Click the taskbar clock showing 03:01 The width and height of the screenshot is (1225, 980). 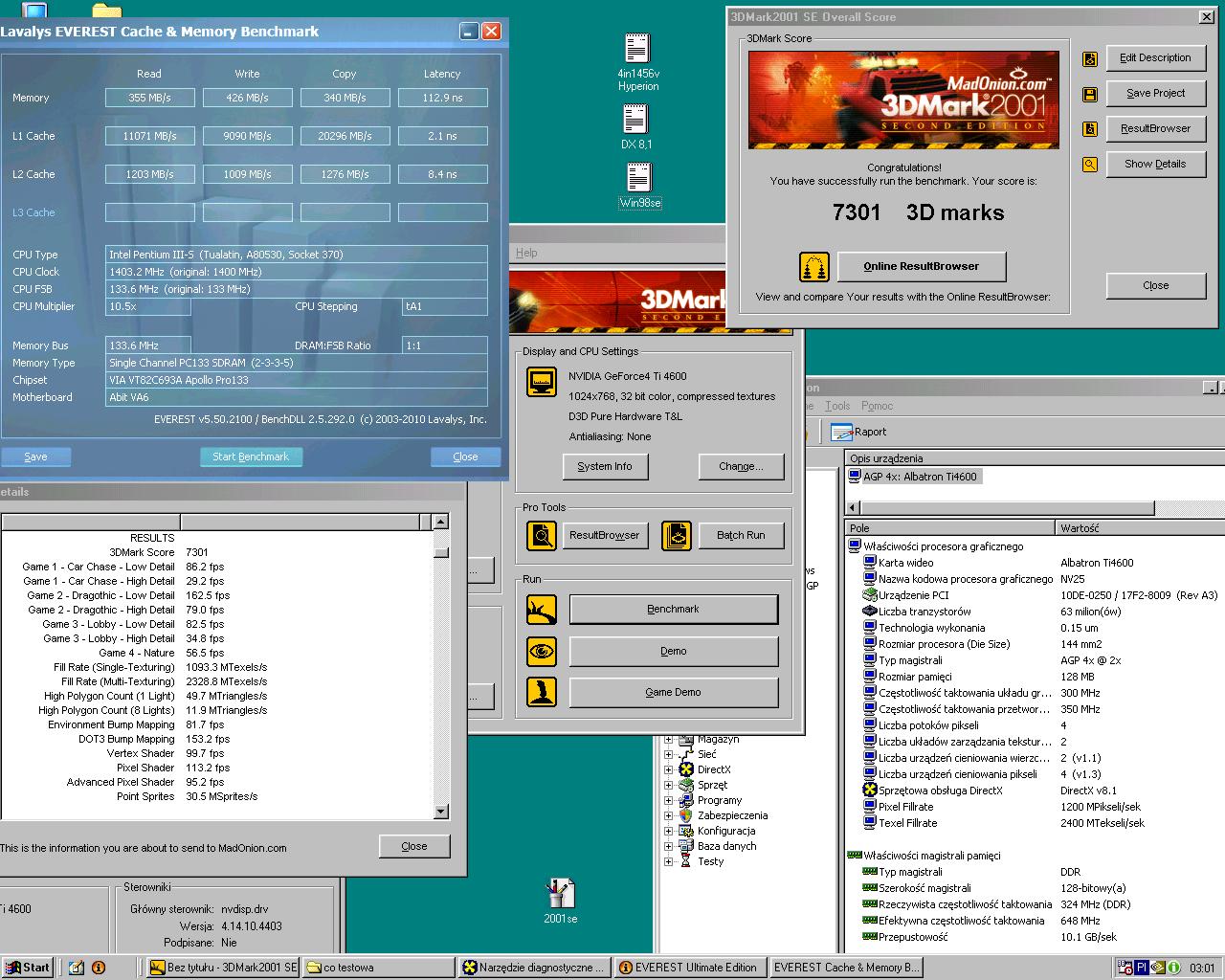pyautogui.click(x=1202, y=968)
